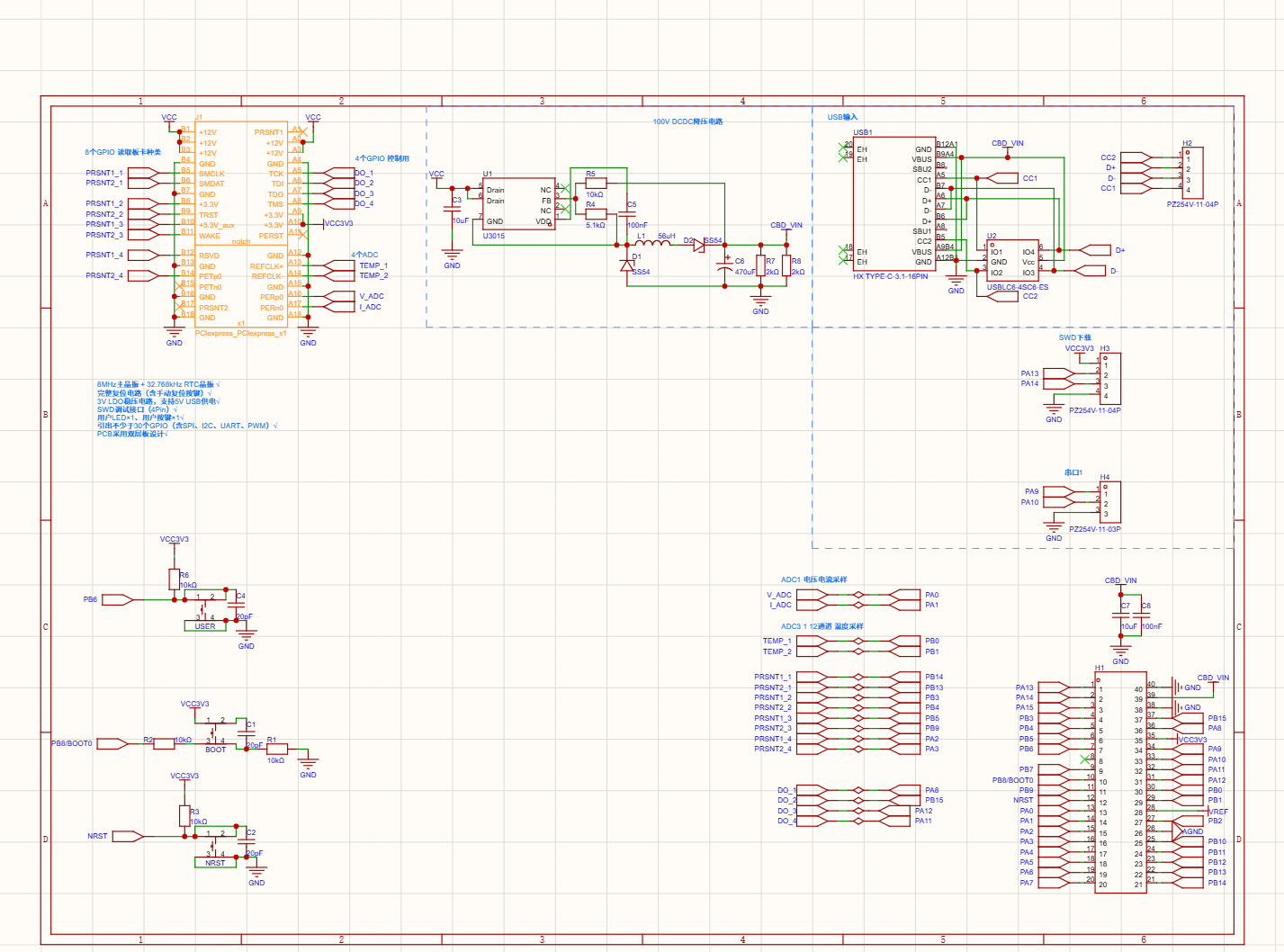Select the USB1 Type-C connector symbol
This screenshot has height=952, width=1284.
coord(894,203)
